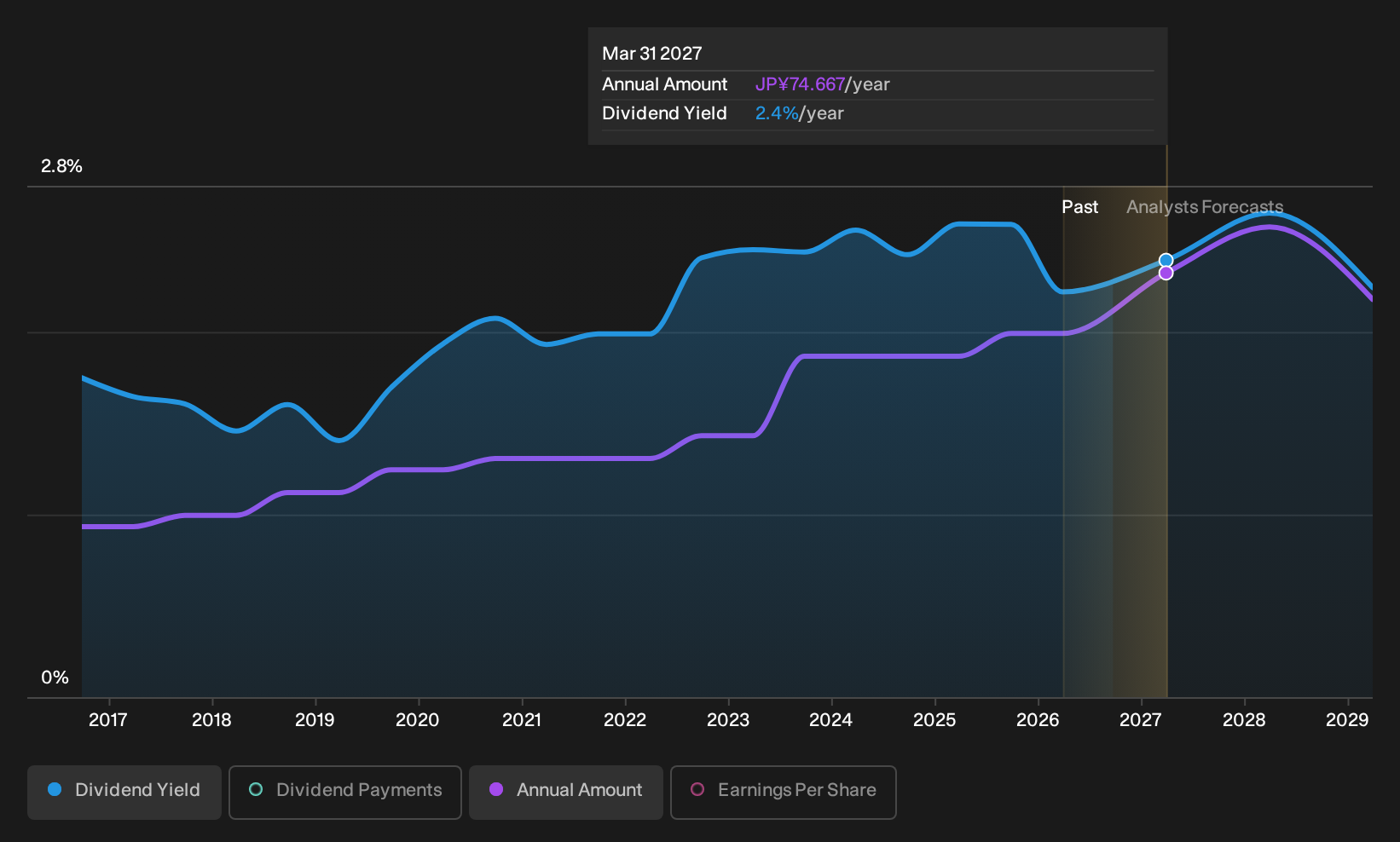Enable the Dividend Payments series
The width and height of the screenshot is (1400, 842).
(x=345, y=792)
